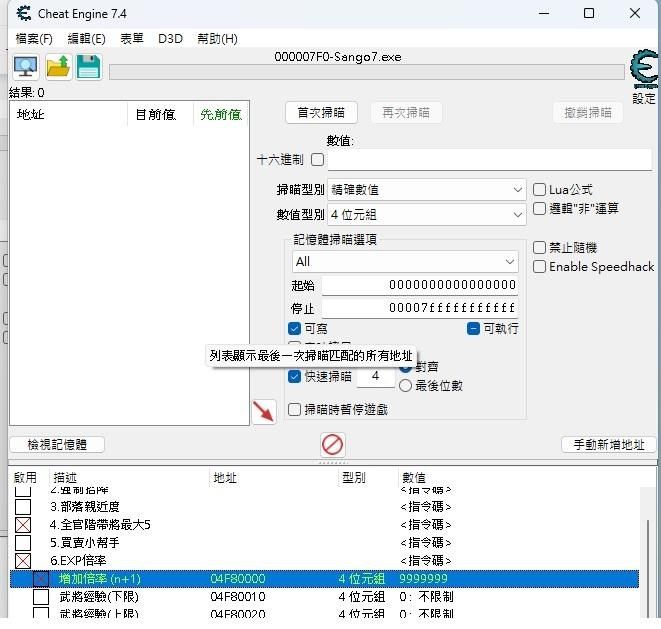Open 檢視記憶體 memory view
This screenshot has height=629, width=661.
click(57, 444)
